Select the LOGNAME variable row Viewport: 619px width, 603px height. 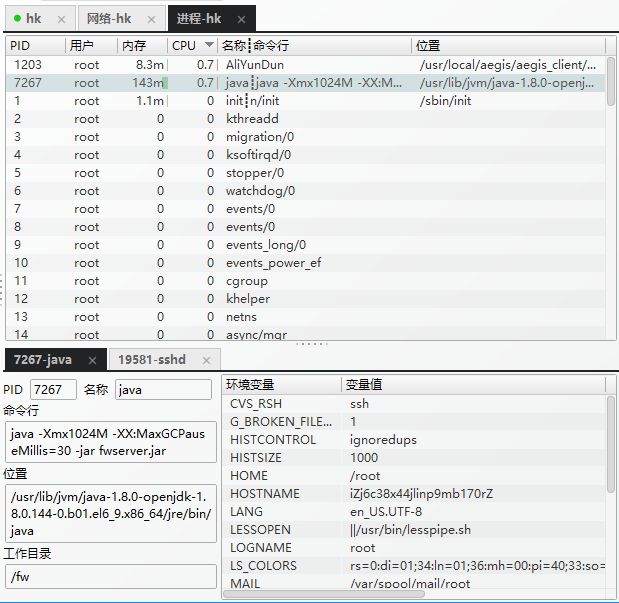point(415,548)
